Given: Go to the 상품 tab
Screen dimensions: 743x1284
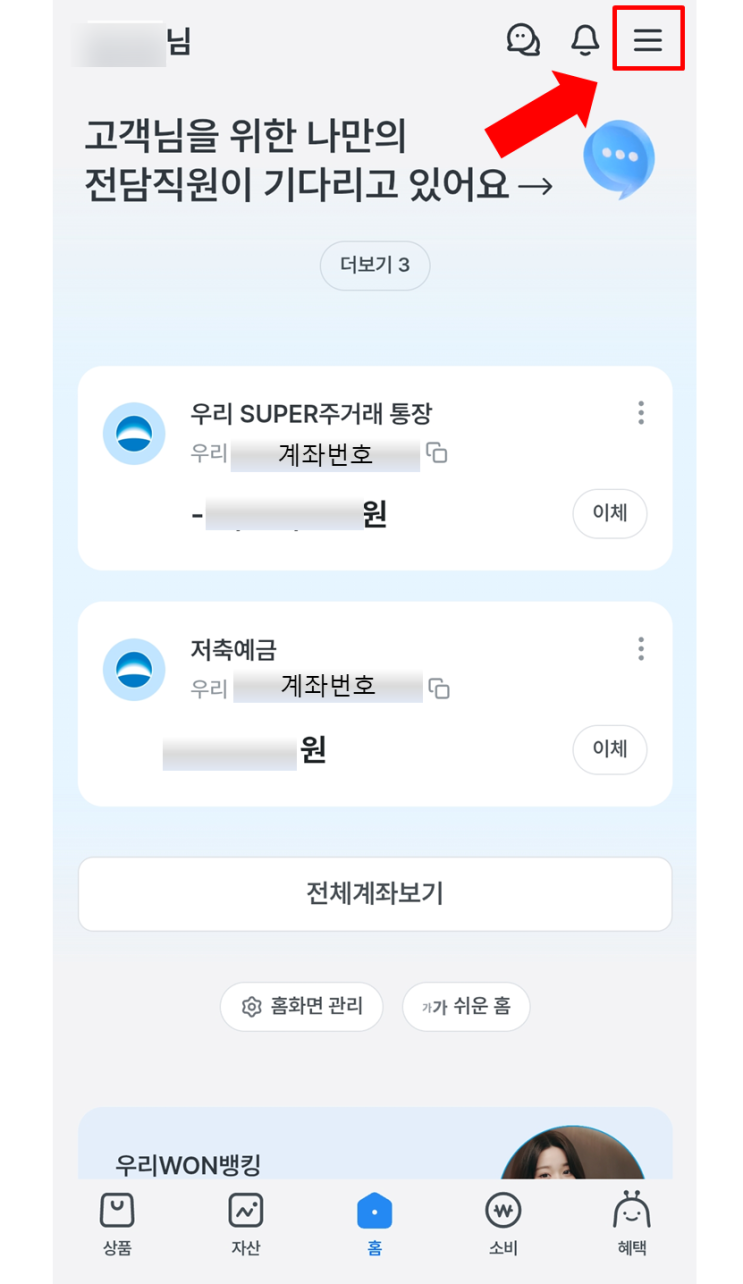Looking at the screenshot, I should [117, 1223].
